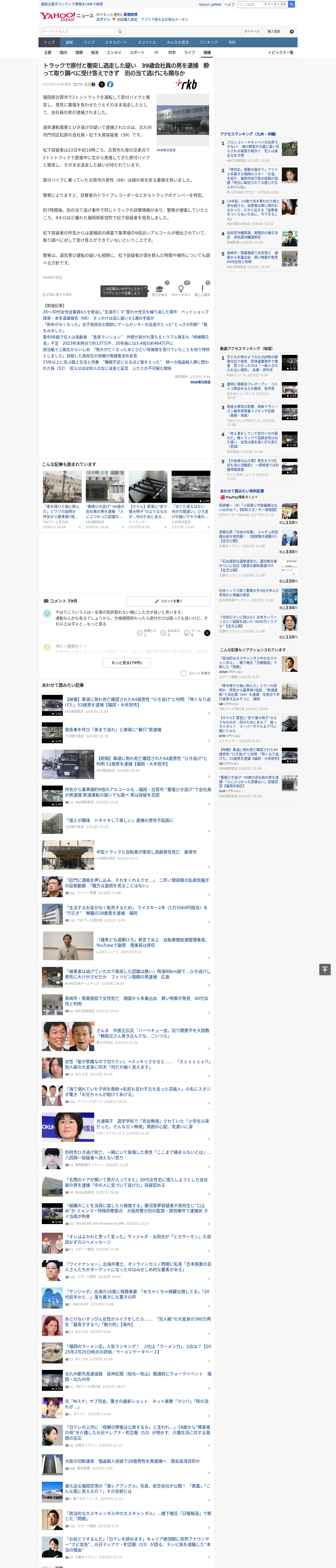Screen dimensions: 336x1568
Task: Click the comment count icon showing 79
Action: [x=77, y=85]
